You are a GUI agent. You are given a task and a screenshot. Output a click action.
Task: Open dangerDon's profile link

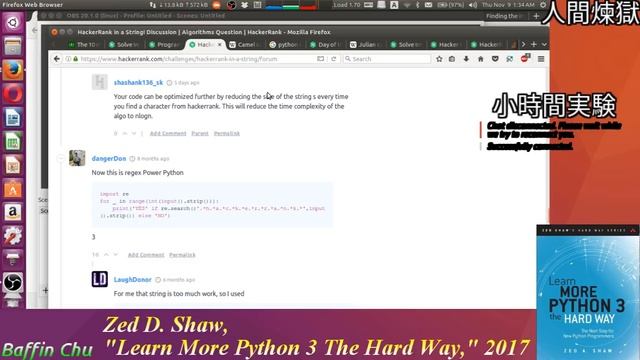109,158
